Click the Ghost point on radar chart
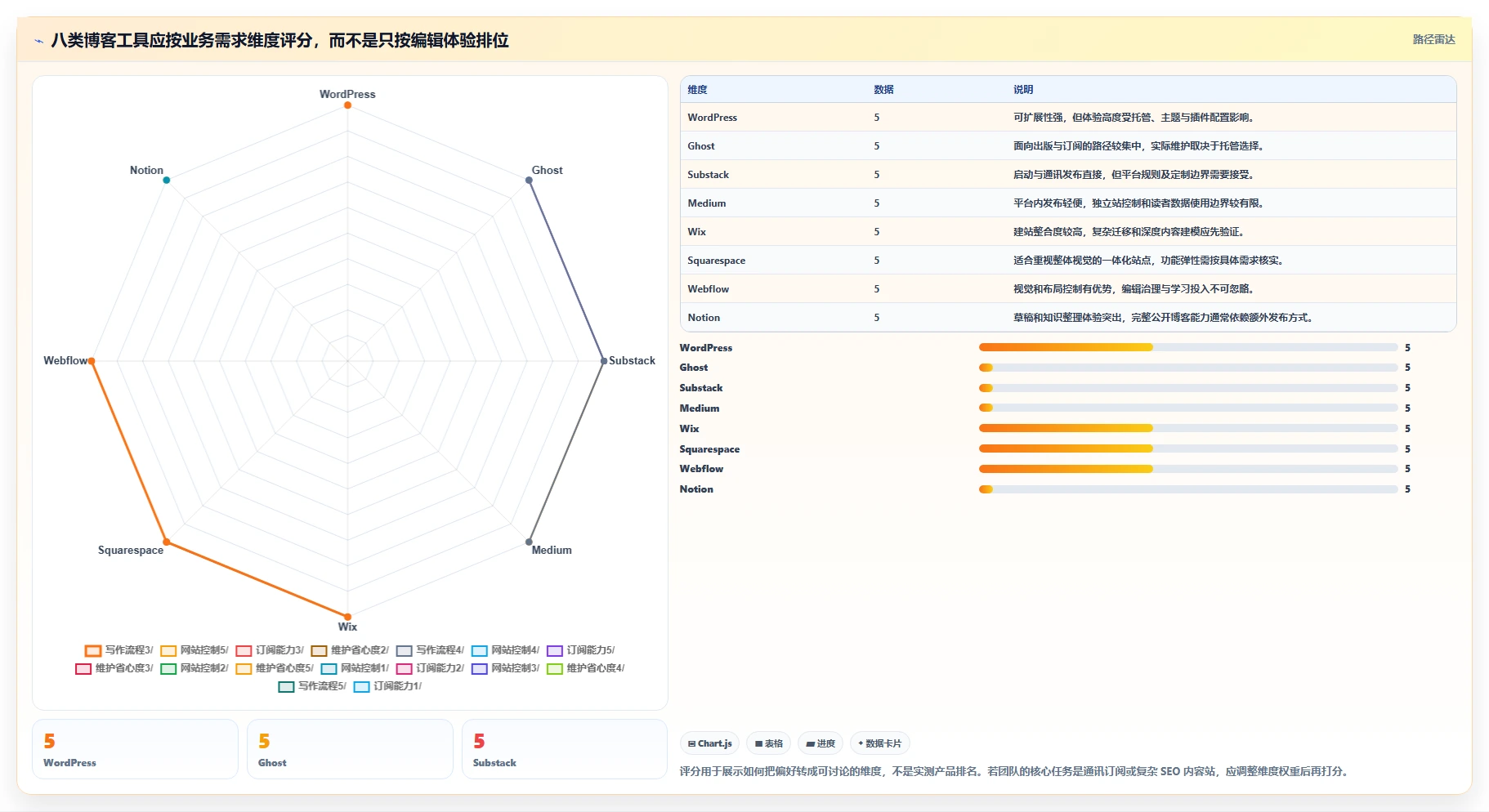This screenshot has height=812, width=1489. (529, 181)
